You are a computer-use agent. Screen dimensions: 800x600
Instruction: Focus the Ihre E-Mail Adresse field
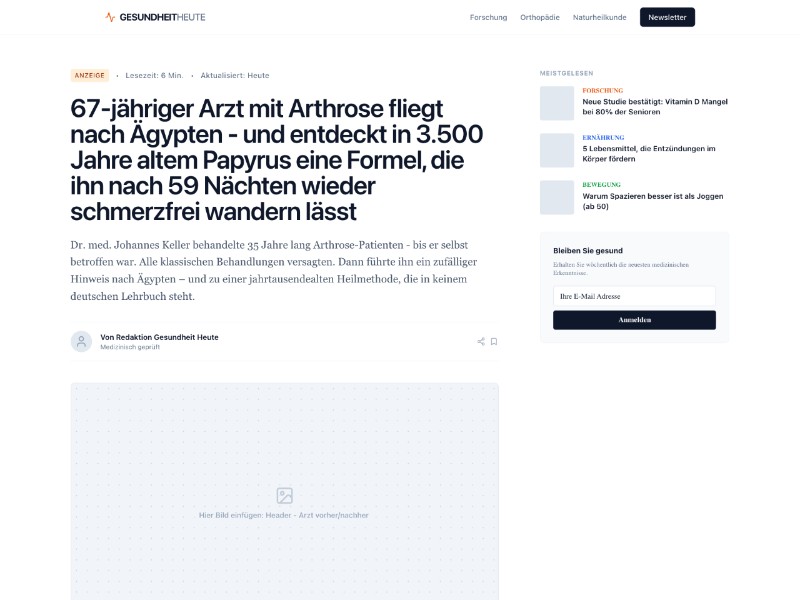634,296
